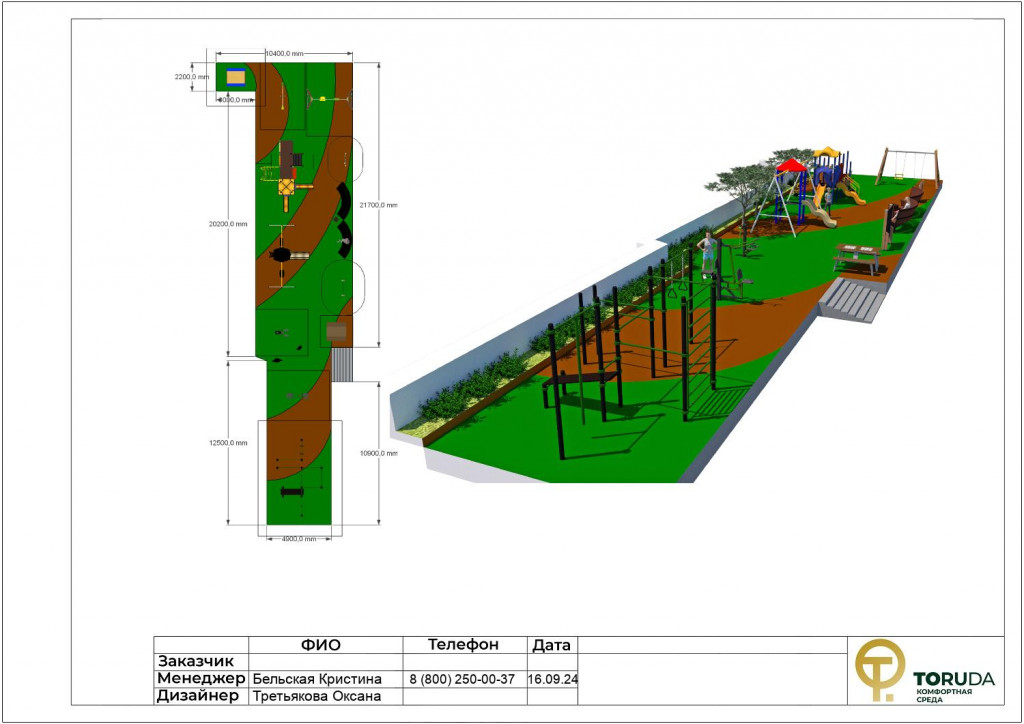This screenshot has width=1024, height=724.
Task: Click the manager name Бельская Кристина
Action: pos(316,679)
